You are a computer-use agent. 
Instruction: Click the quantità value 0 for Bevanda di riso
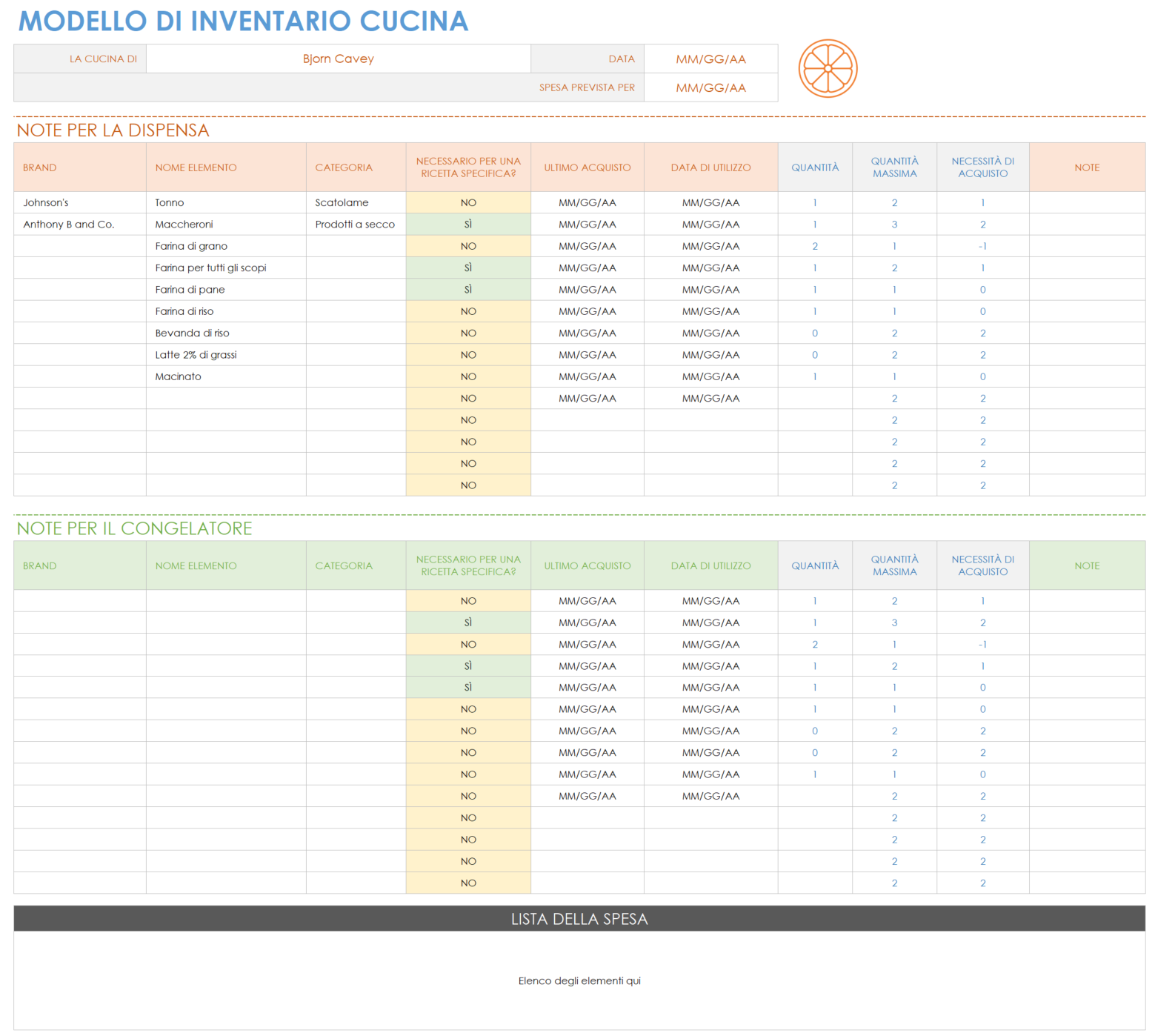pos(815,333)
